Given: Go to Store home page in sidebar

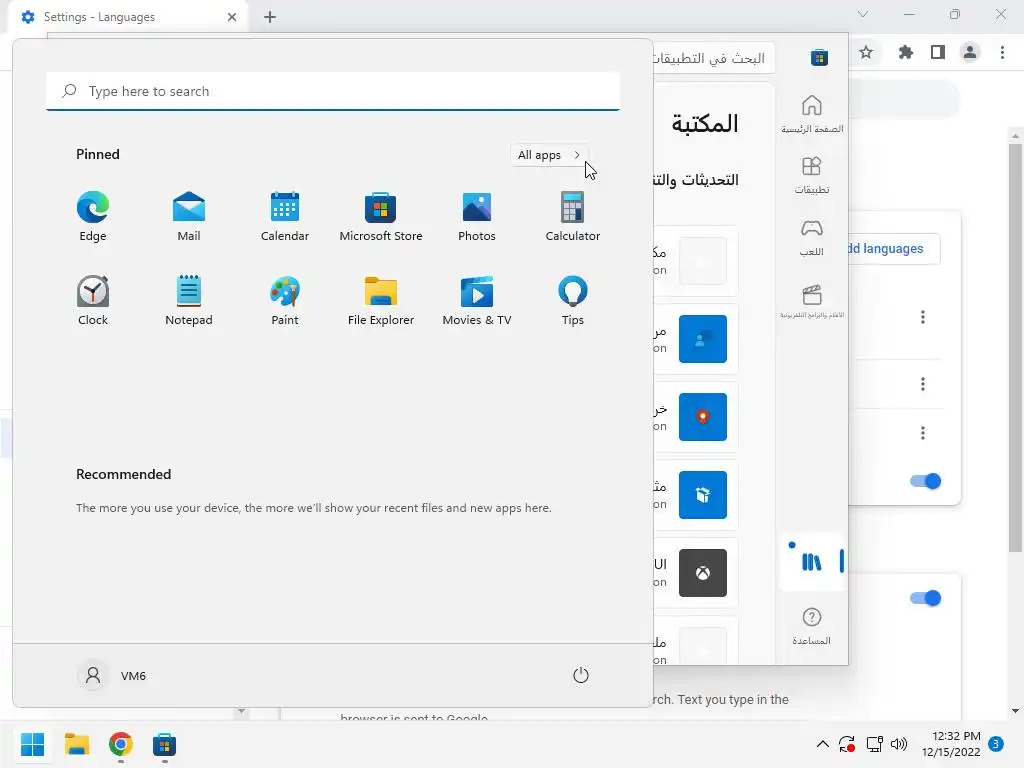Looking at the screenshot, I should (x=812, y=114).
